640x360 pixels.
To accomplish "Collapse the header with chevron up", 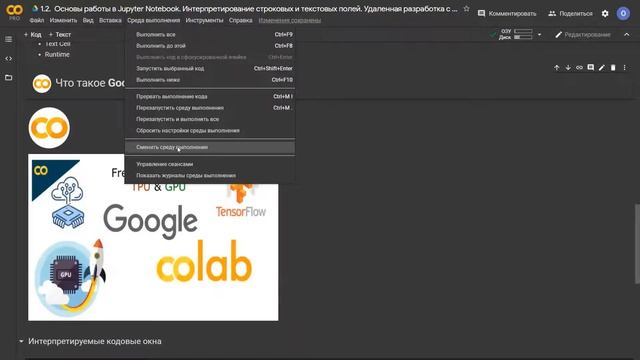I will 627,35.
